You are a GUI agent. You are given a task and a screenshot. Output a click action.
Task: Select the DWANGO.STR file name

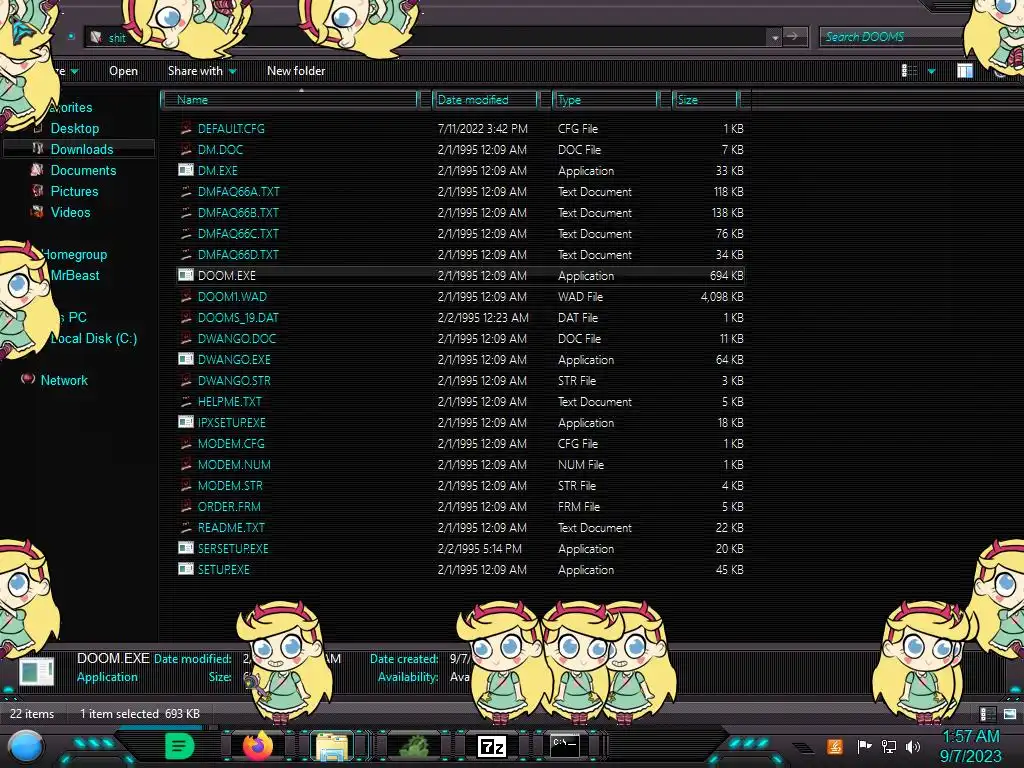click(x=234, y=381)
